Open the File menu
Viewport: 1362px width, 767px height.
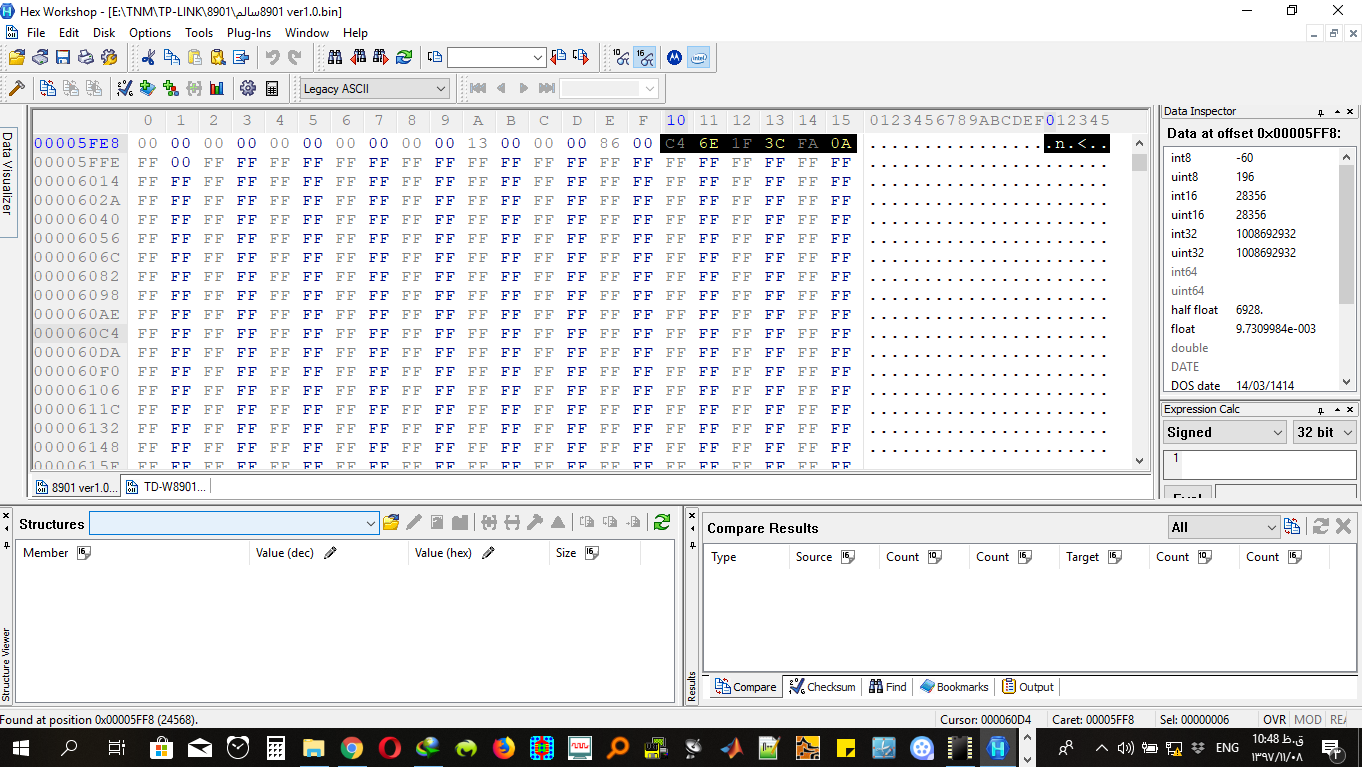(36, 32)
